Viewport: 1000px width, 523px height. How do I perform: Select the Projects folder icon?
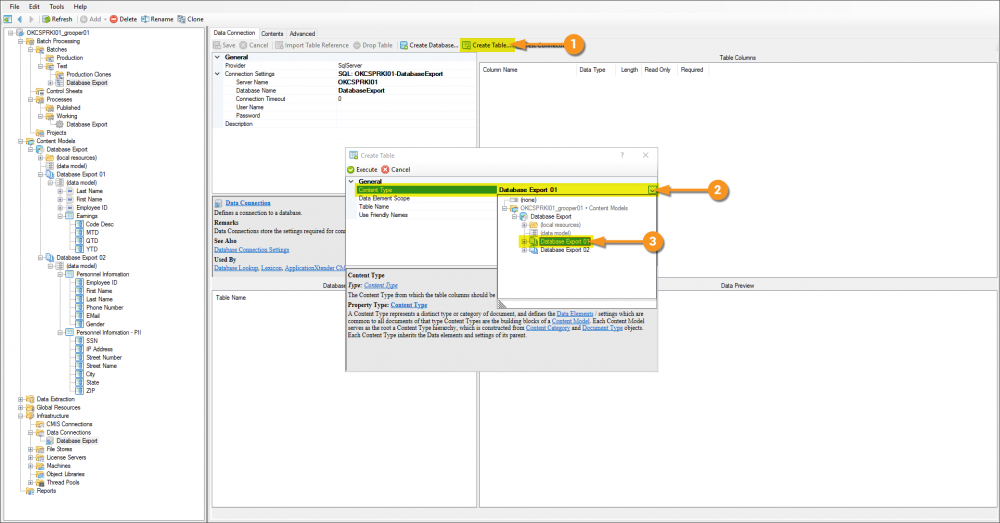click(40, 133)
